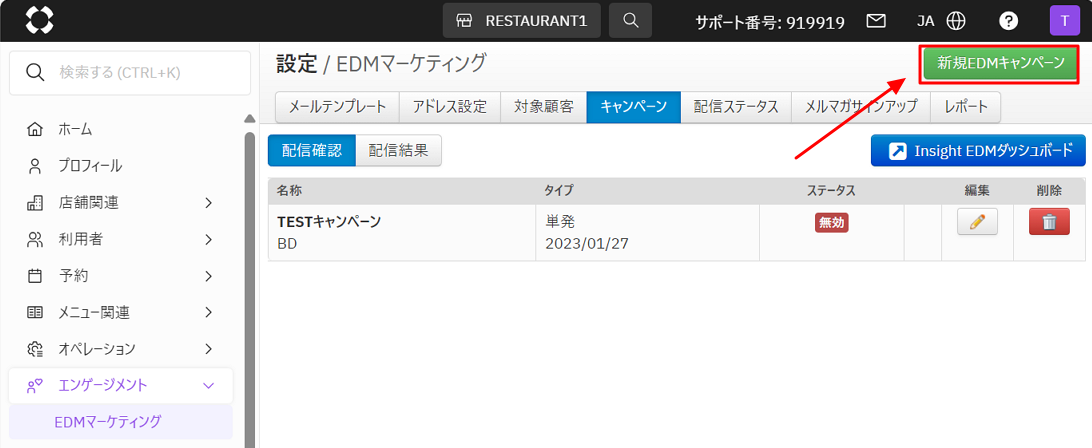Expand the 店舗関連 sidebar menu

[120, 203]
